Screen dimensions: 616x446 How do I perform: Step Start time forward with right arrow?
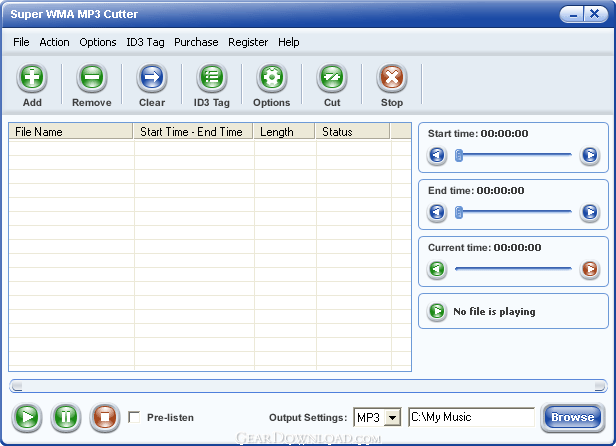click(590, 155)
